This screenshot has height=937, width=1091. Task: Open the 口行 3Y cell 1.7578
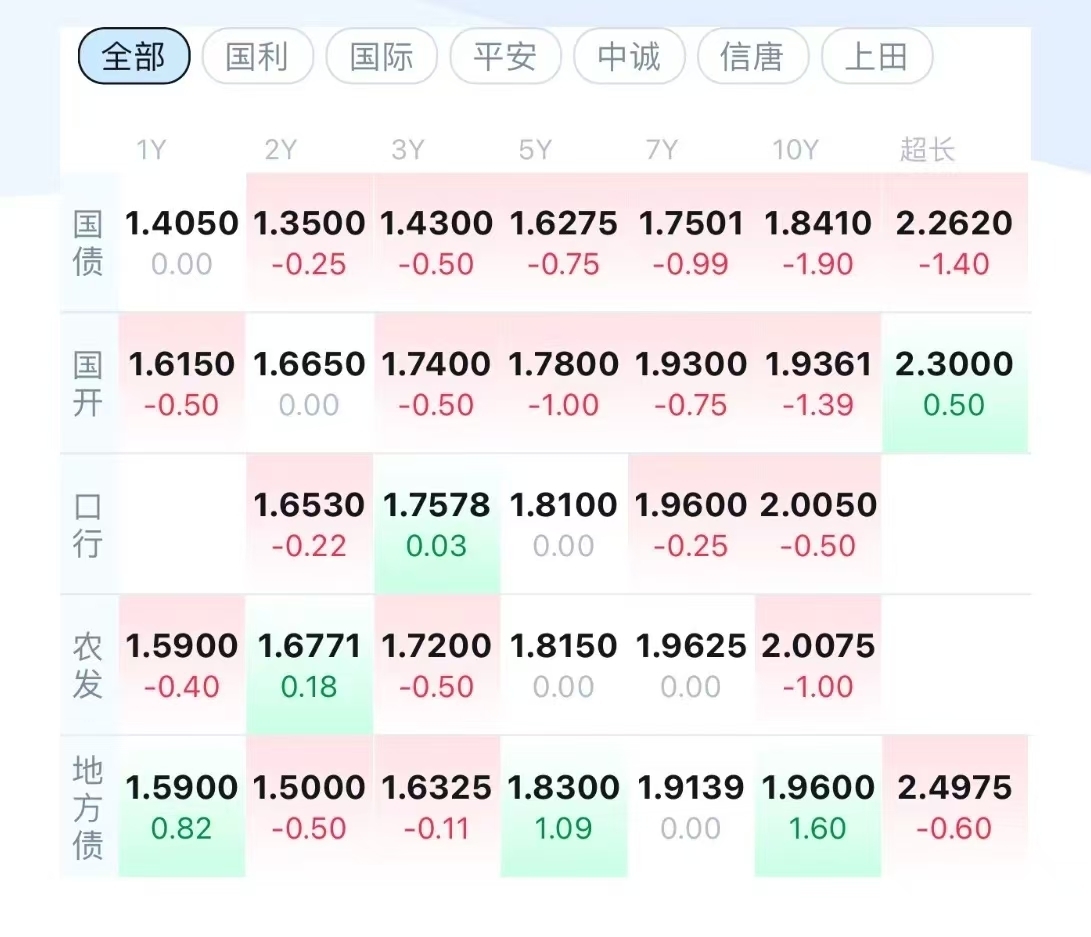(x=436, y=524)
